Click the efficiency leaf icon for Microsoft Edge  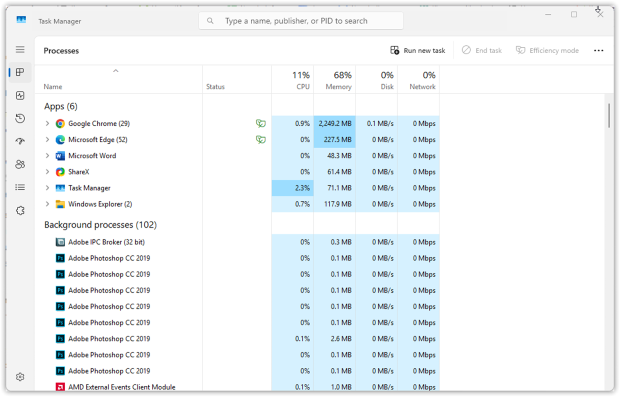pyautogui.click(x=261, y=140)
